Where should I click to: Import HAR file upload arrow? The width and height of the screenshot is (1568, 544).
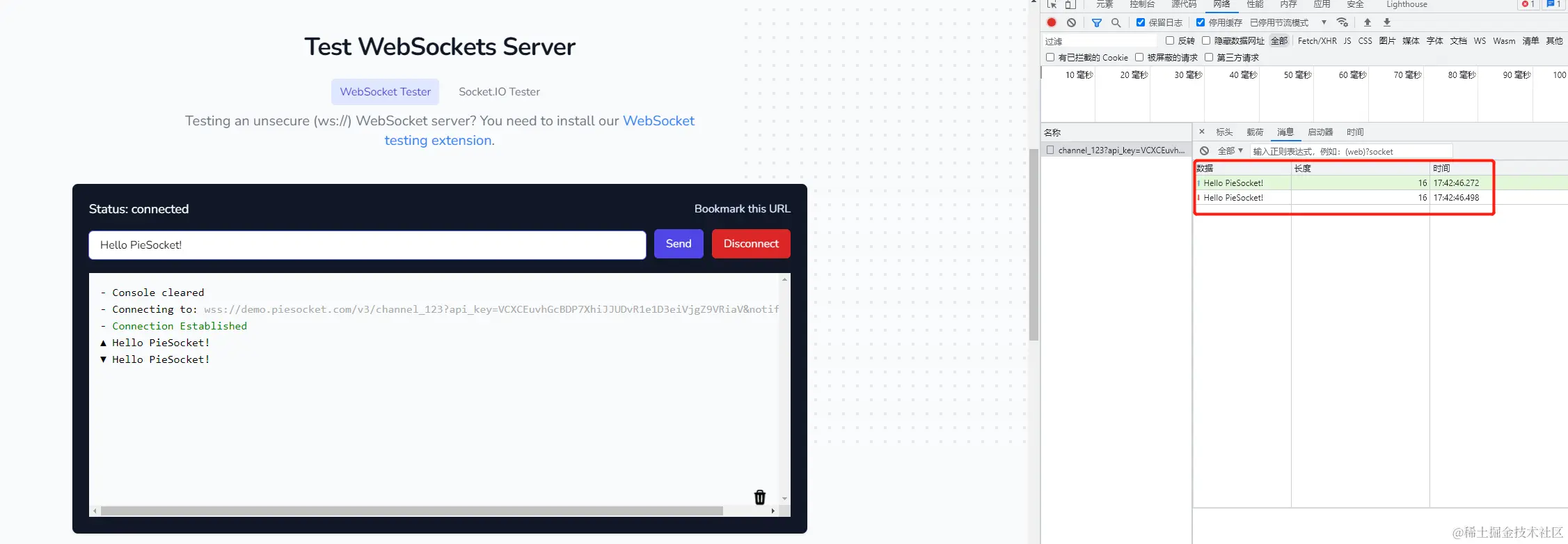point(1367,22)
